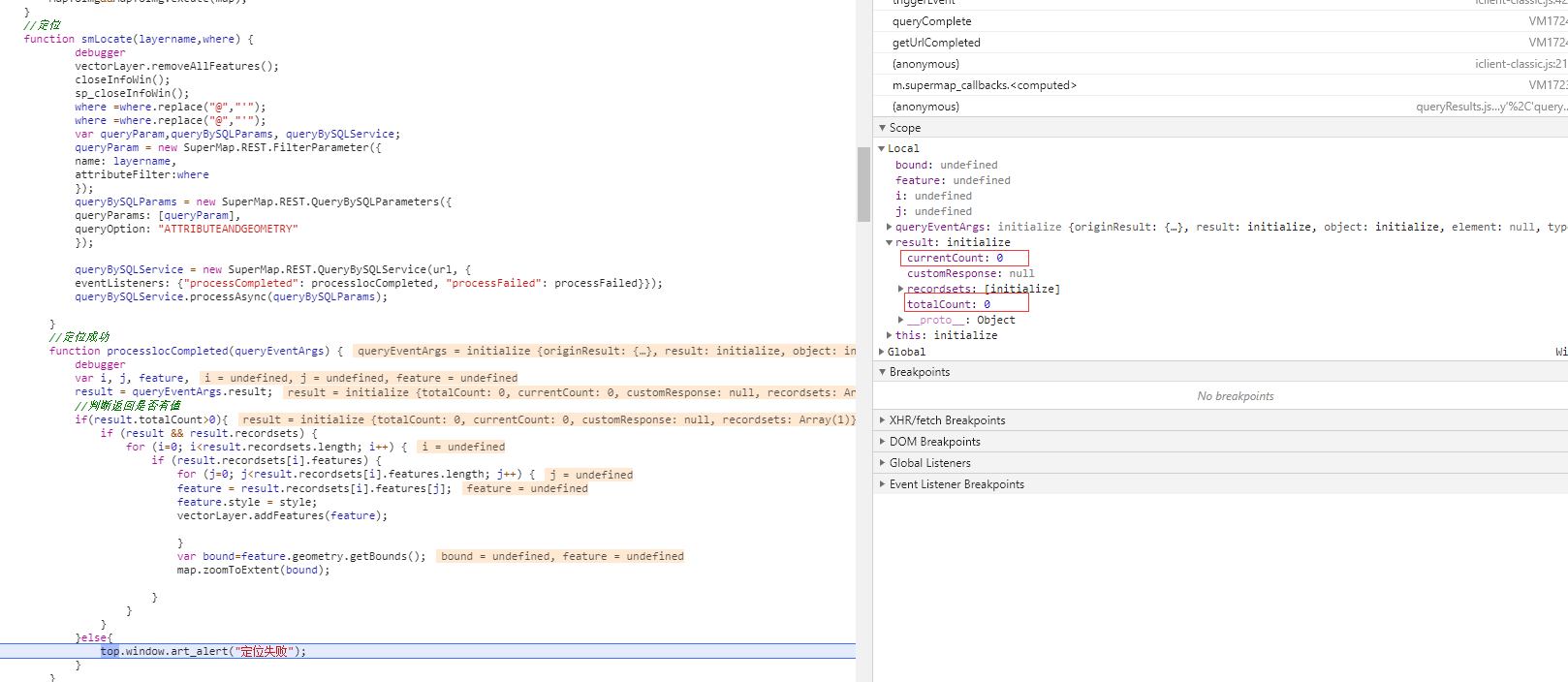Expand the Global Listeners section
The width and height of the screenshot is (1568, 682).
coord(883,463)
